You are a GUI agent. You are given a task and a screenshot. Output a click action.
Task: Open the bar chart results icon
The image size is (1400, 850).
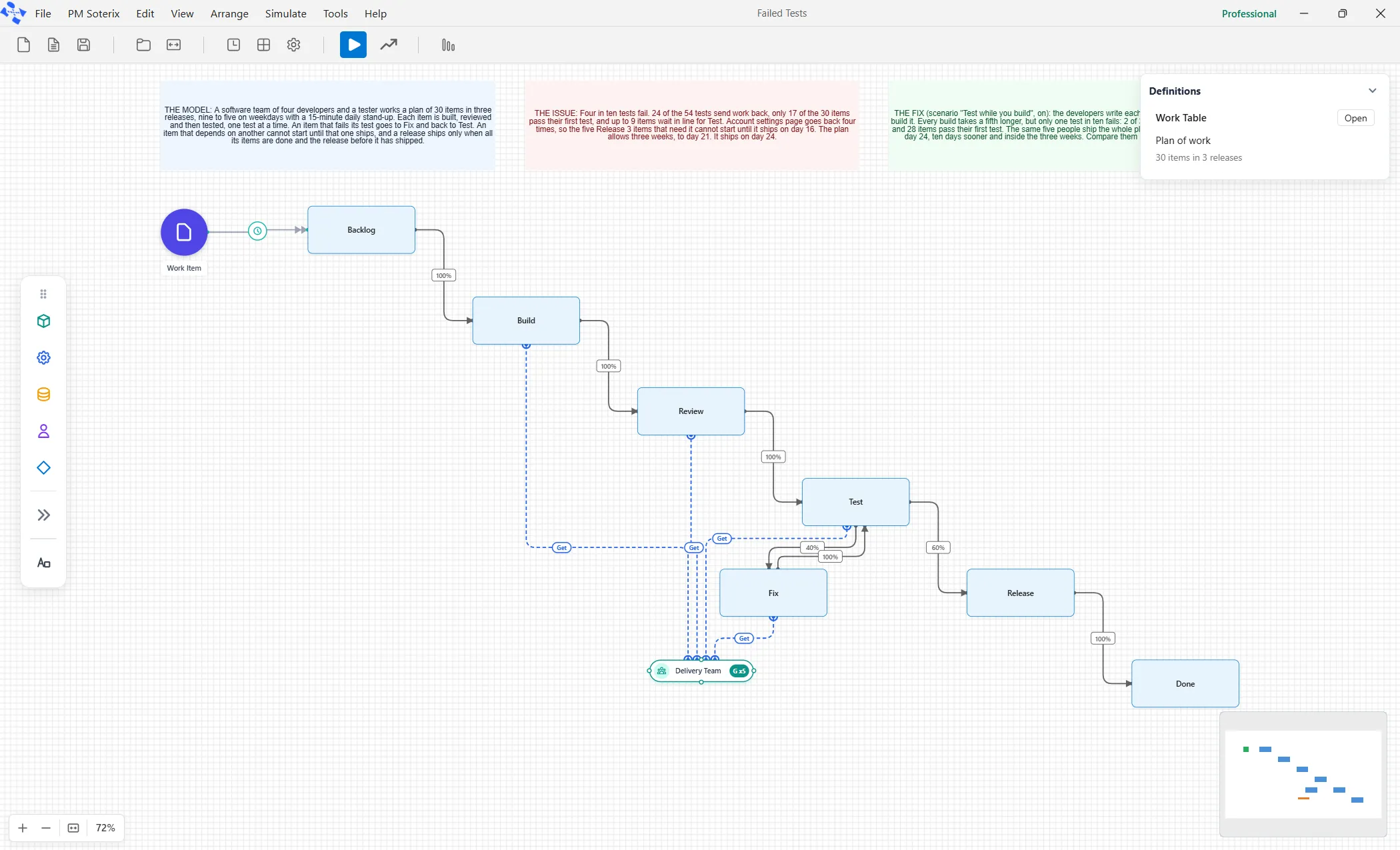(x=448, y=45)
